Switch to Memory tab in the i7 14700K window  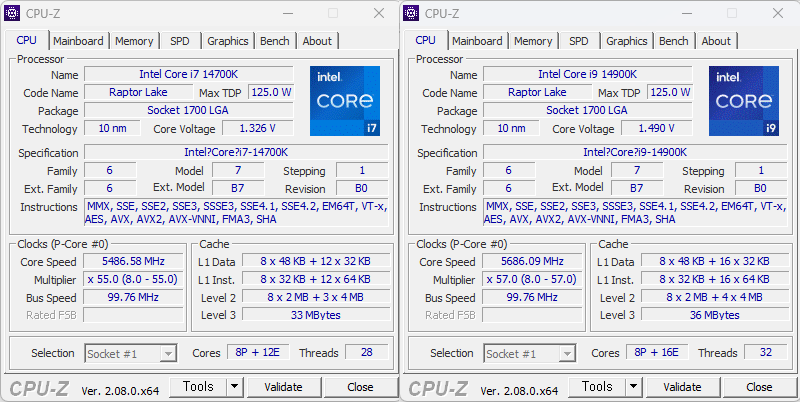click(134, 41)
